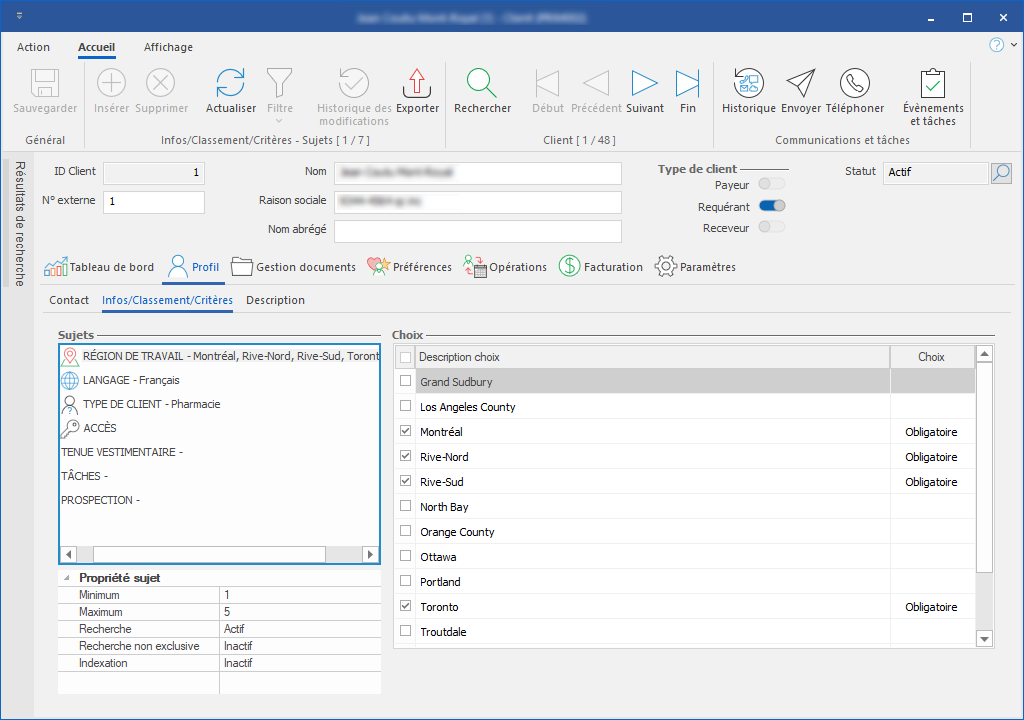Enable the Payeur client type toggle
Viewport: 1024px width, 720px height.
(x=772, y=184)
